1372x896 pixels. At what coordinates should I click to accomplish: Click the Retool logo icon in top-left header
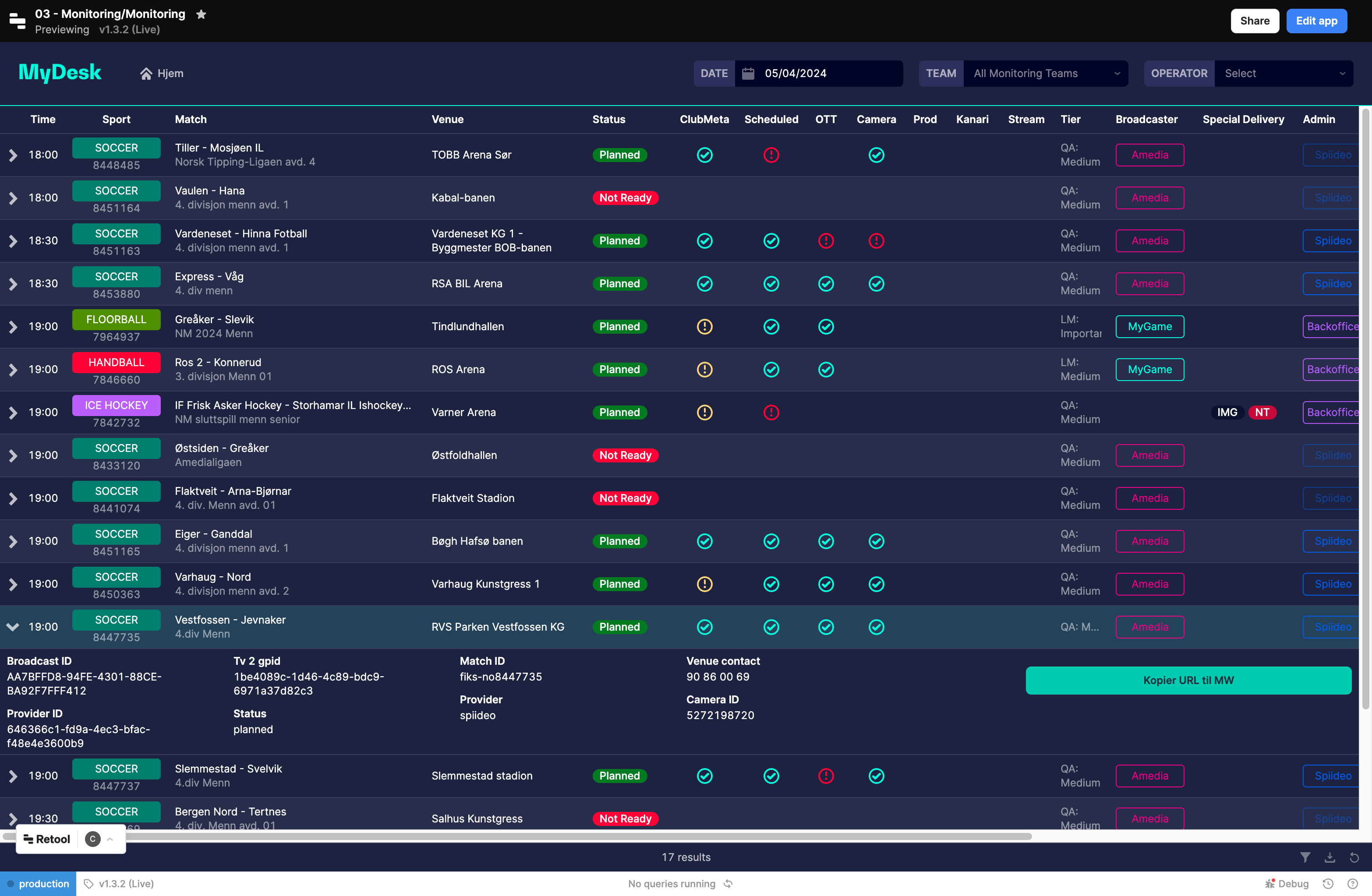coord(17,21)
